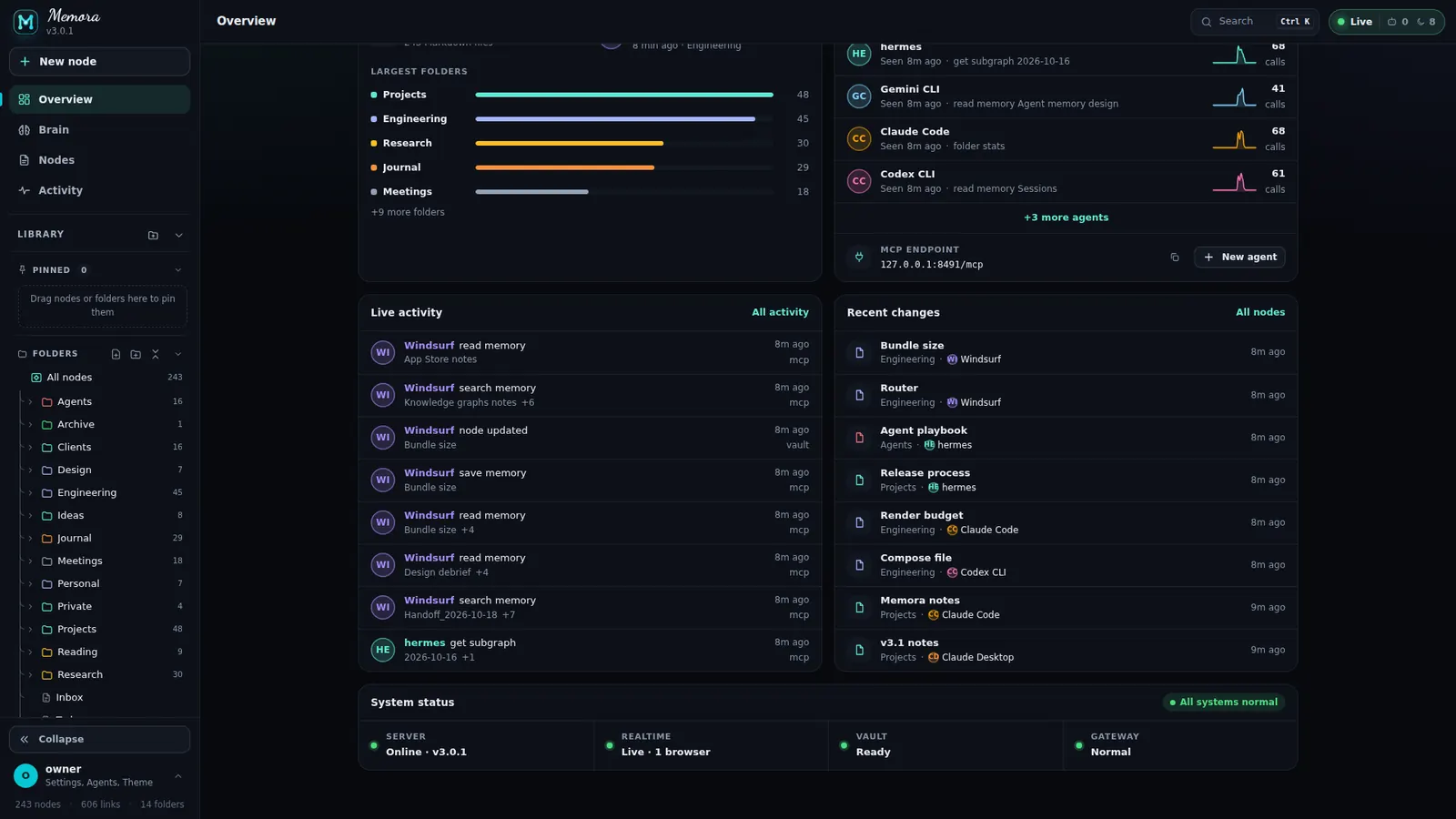Expand the Projects folder in tree
The image size is (1456, 819).
coord(30,629)
